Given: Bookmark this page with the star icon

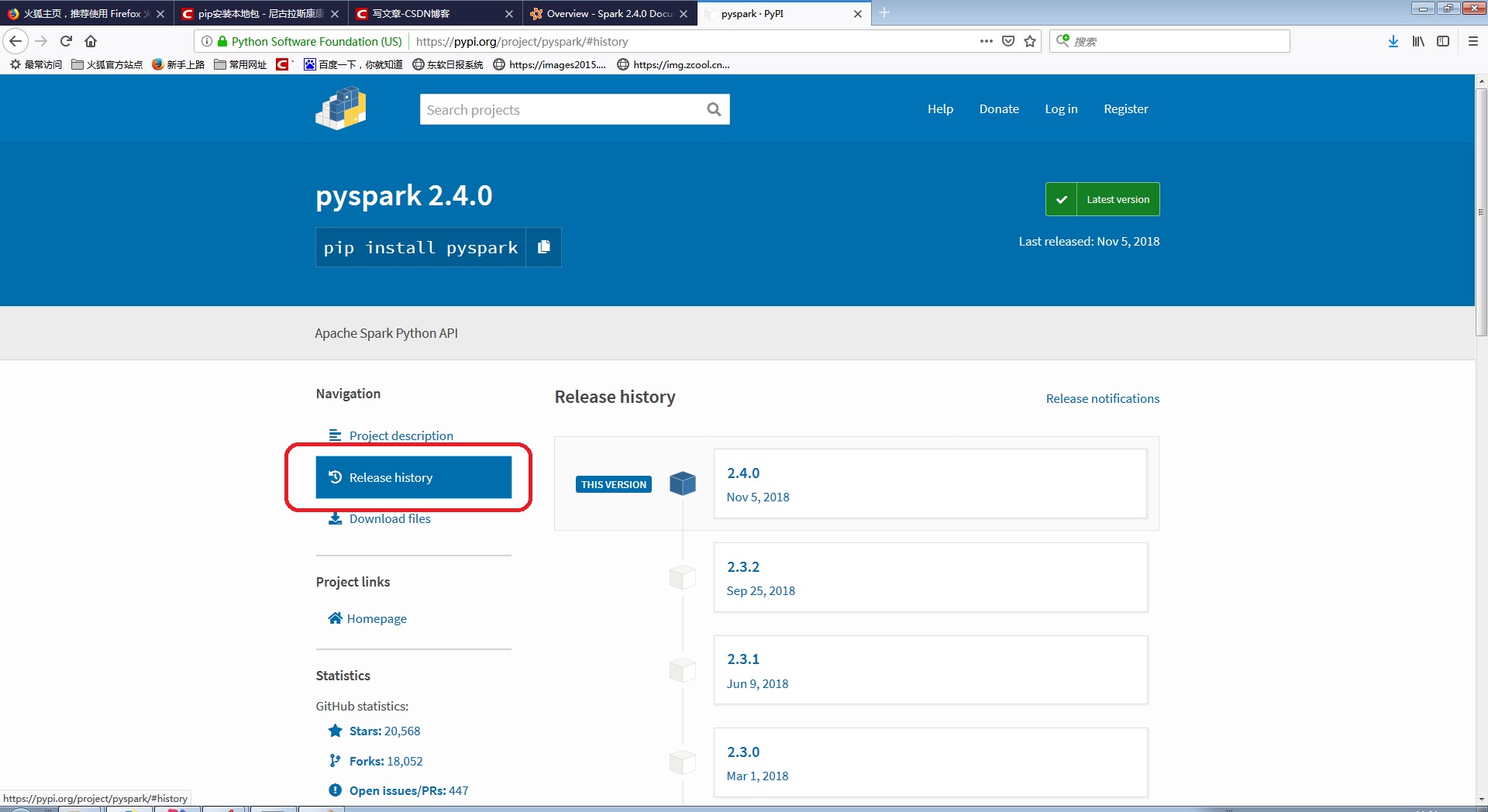Looking at the screenshot, I should 1030,41.
